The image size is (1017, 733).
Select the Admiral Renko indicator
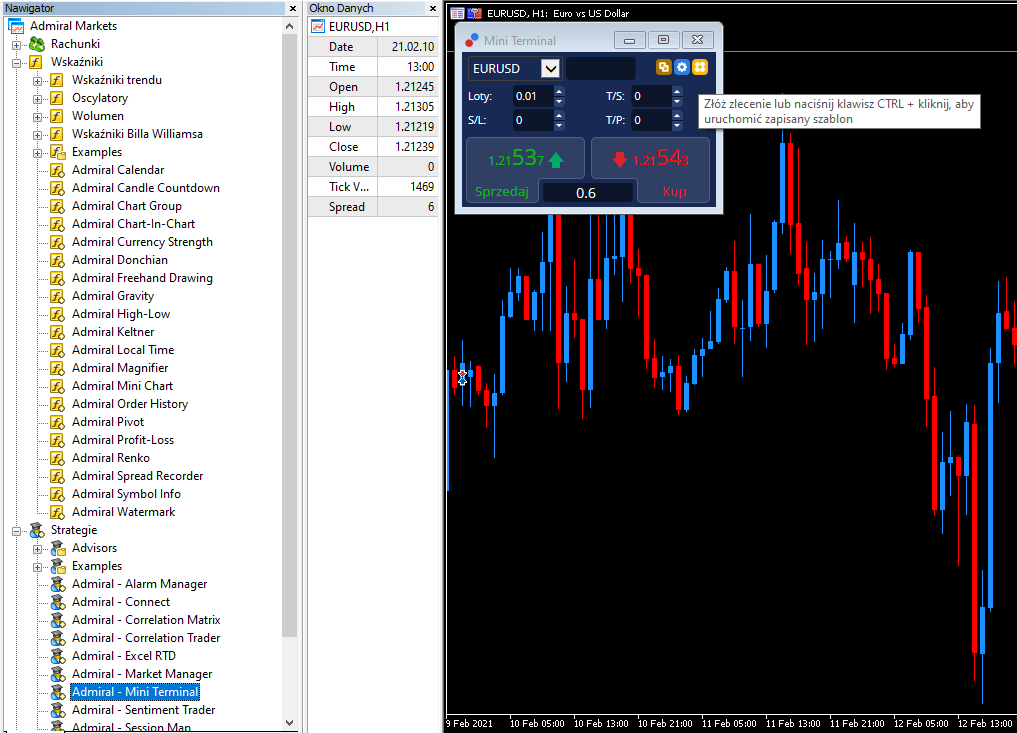(110, 458)
